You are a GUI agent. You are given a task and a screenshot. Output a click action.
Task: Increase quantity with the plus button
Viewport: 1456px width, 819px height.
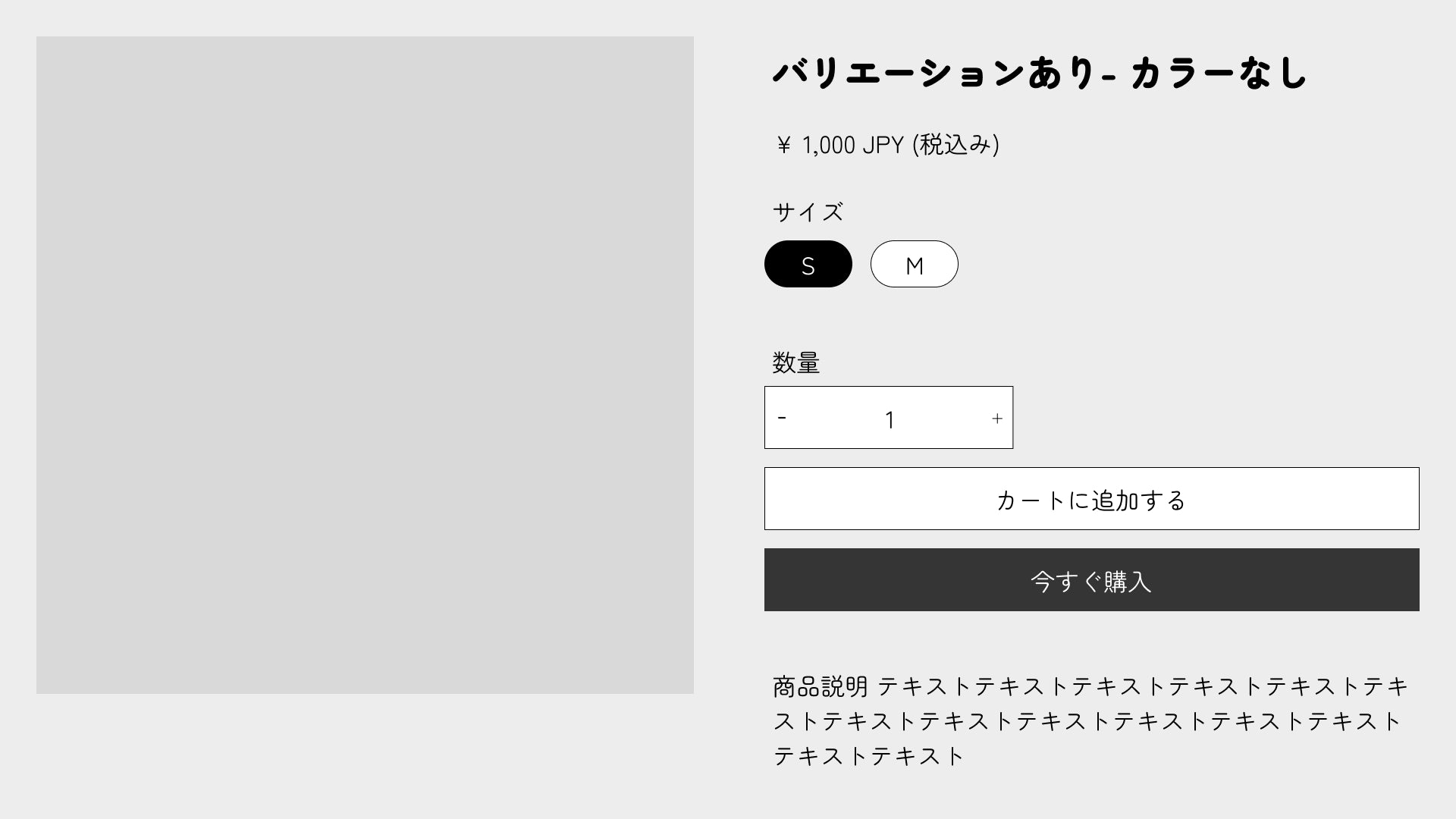coord(996,418)
